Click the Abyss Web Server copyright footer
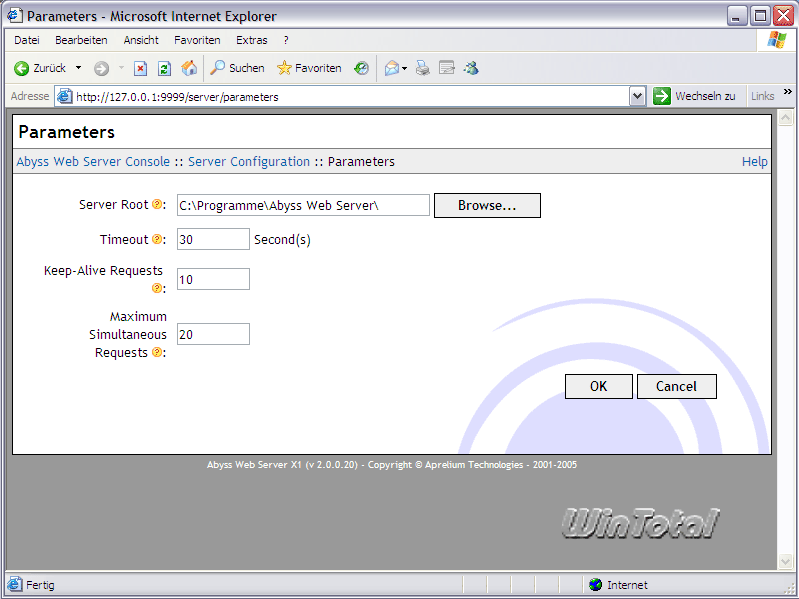The image size is (799, 599). point(392,465)
